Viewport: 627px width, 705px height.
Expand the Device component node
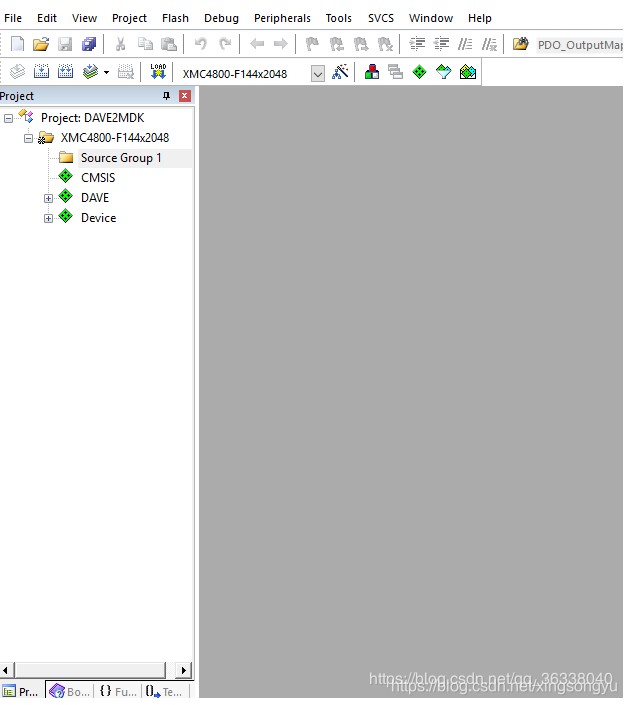pyautogui.click(x=48, y=219)
